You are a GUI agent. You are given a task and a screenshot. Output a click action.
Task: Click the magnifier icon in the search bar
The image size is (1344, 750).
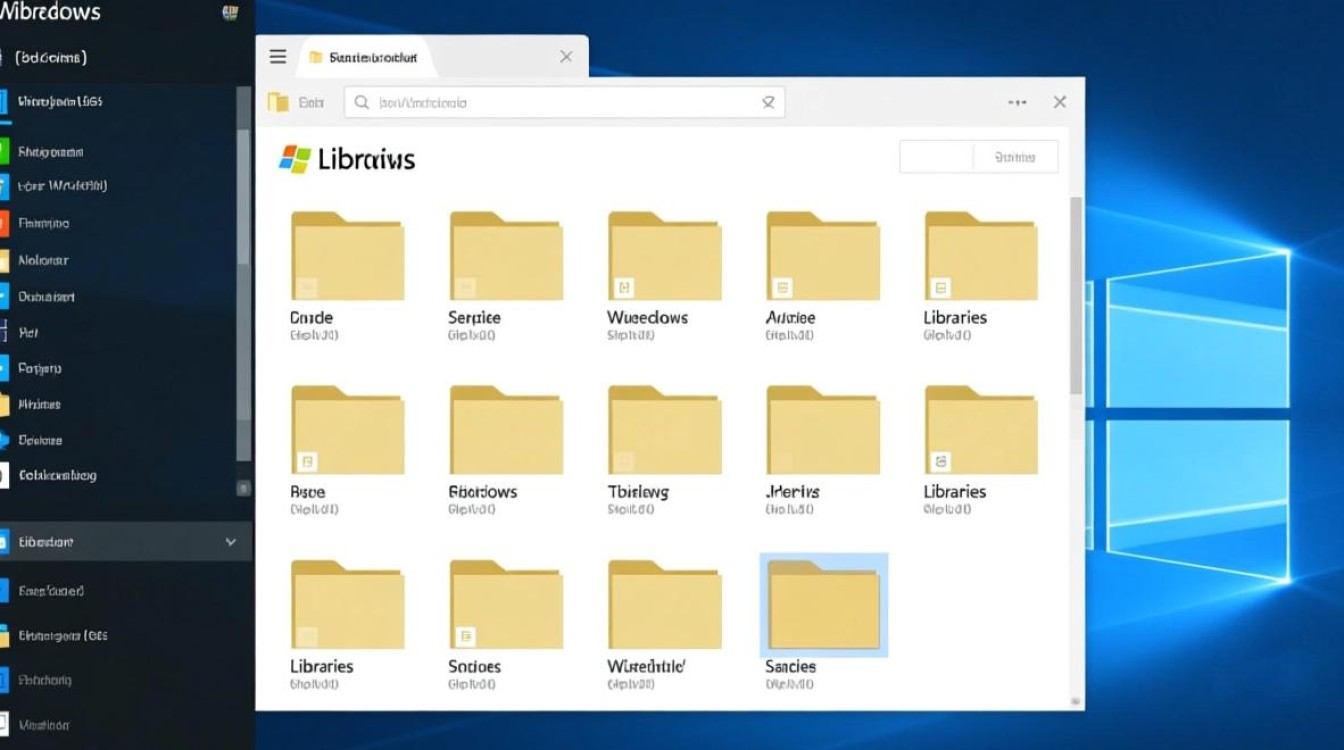[362, 102]
